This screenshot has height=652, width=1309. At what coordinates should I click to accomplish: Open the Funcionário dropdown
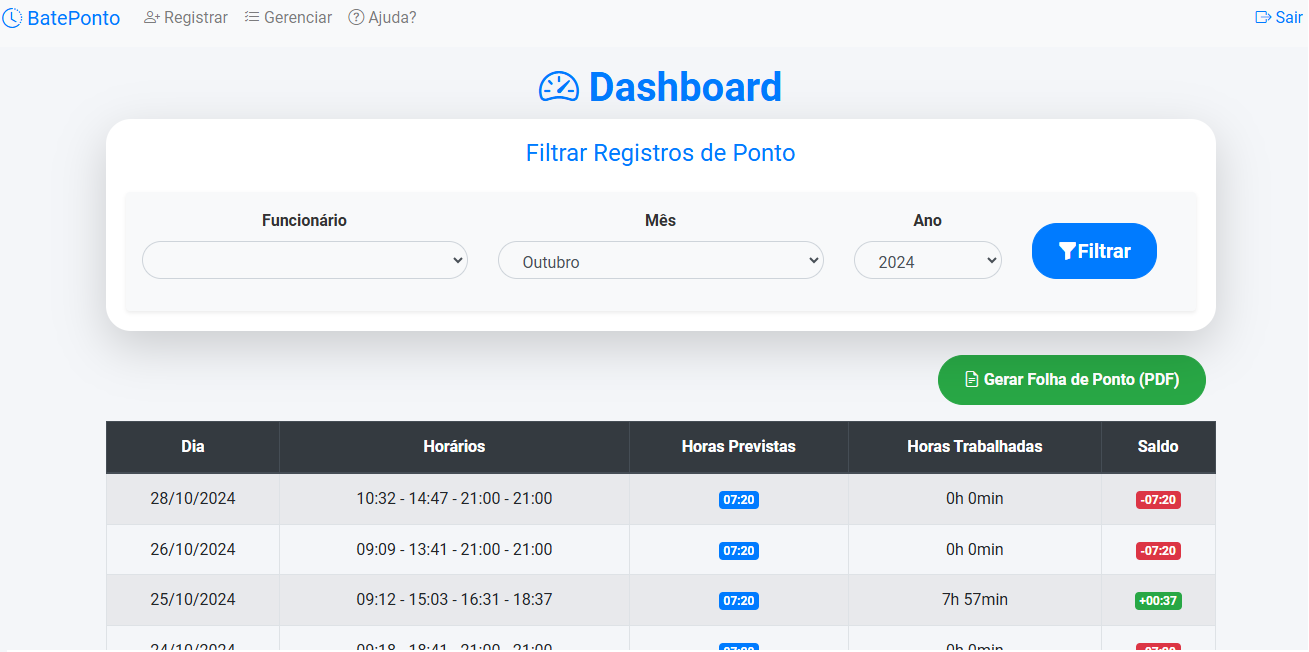pyautogui.click(x=305, y=260)
